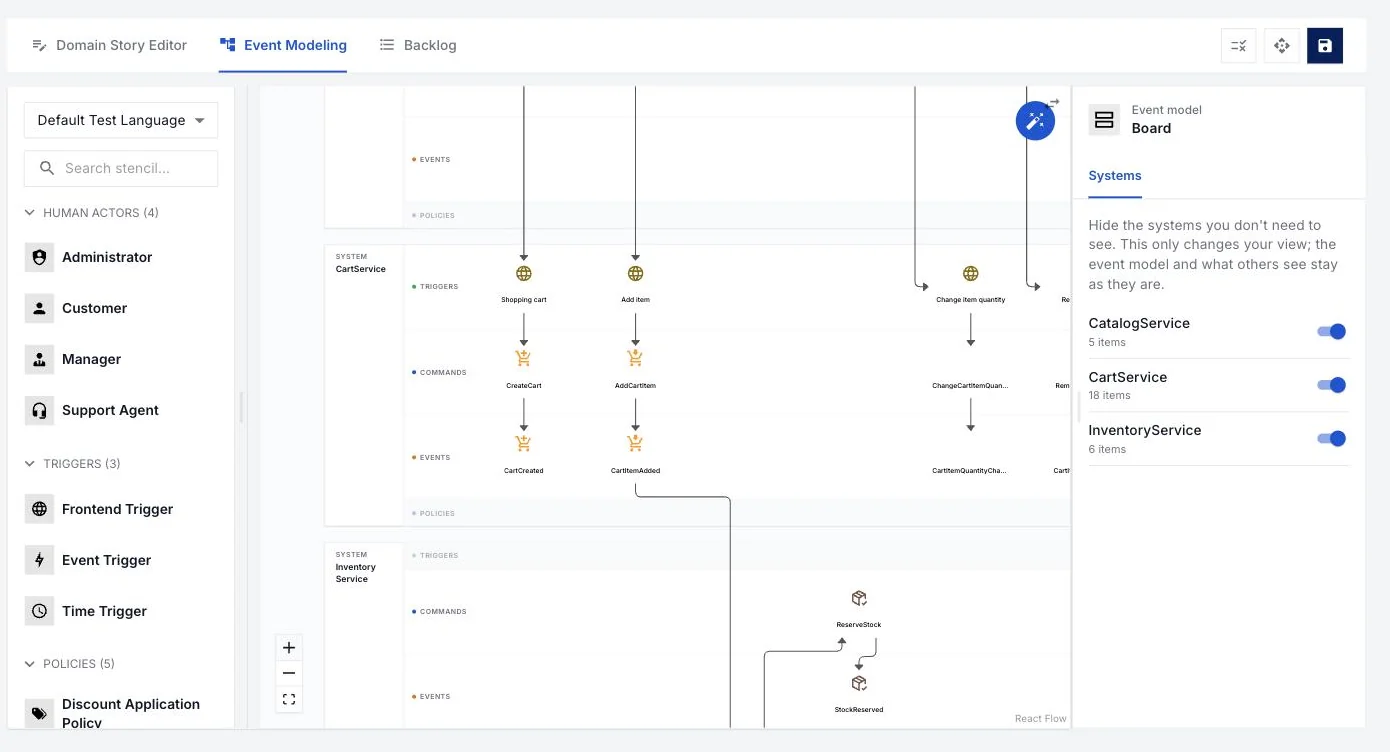
Task: Click the sidebar resize handle beside the stencil panel
Action: (241, 407)
